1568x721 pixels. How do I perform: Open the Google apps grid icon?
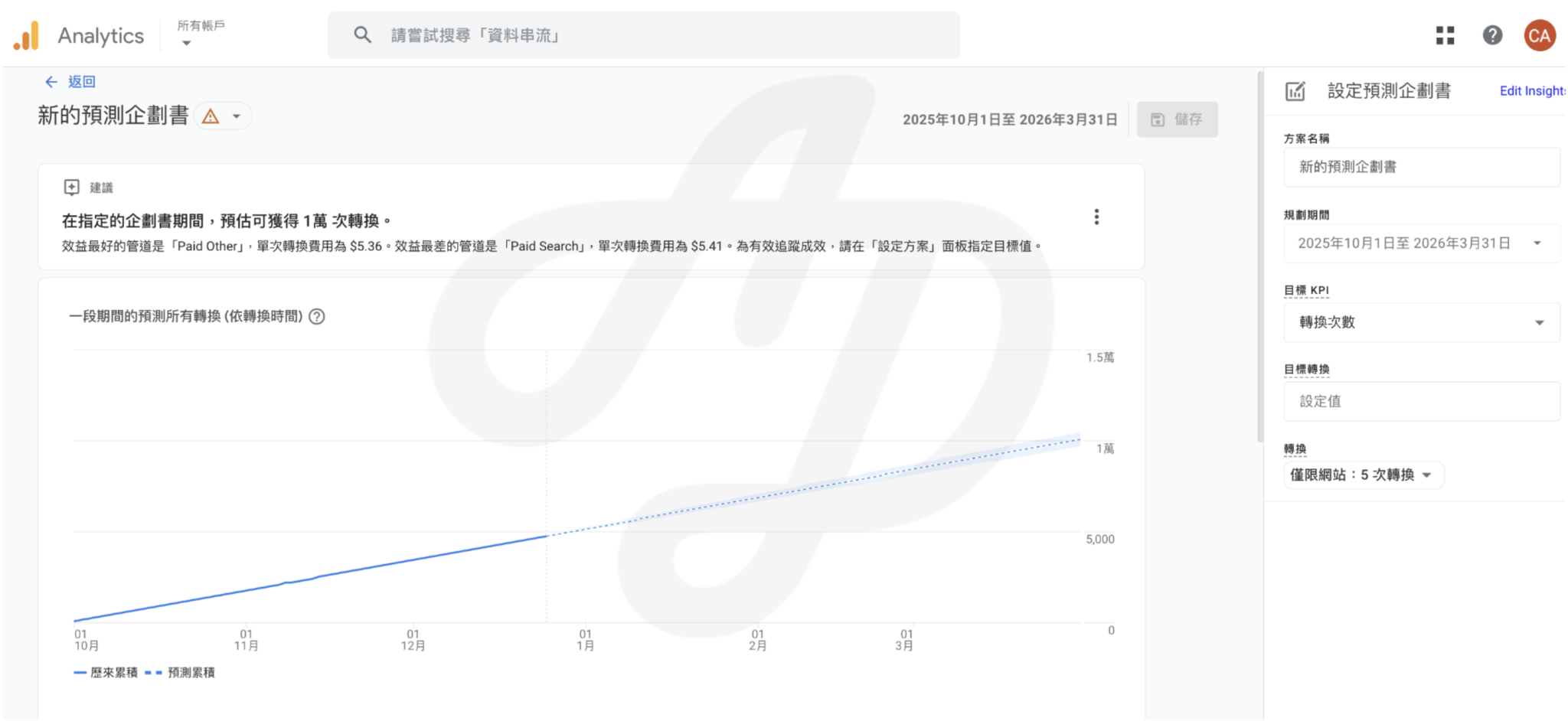pos(1445,35)
